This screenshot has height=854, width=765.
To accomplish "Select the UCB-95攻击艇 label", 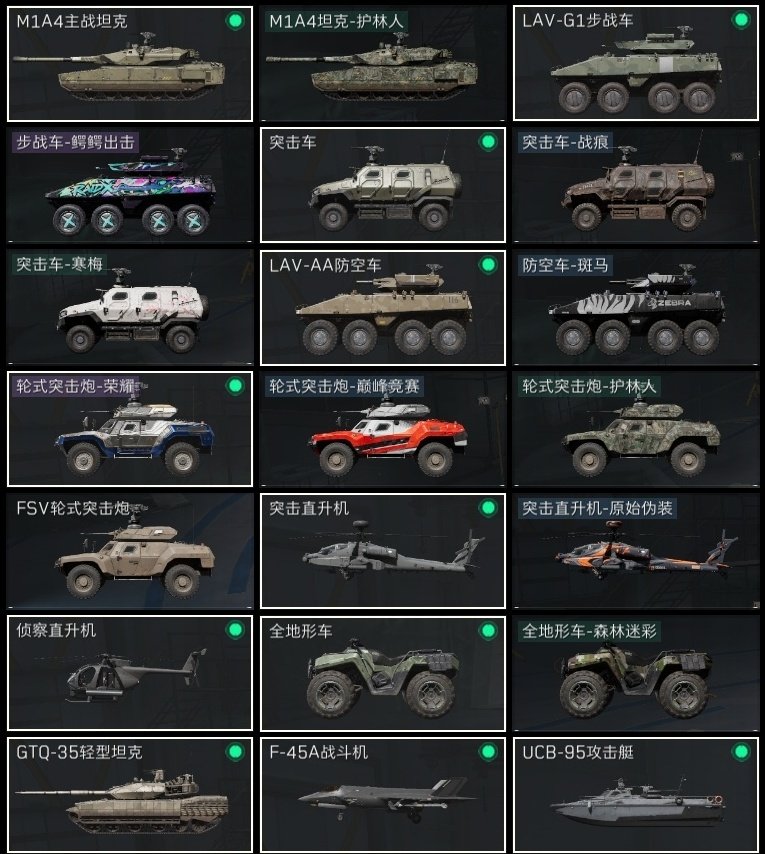I will click(578, 752).
